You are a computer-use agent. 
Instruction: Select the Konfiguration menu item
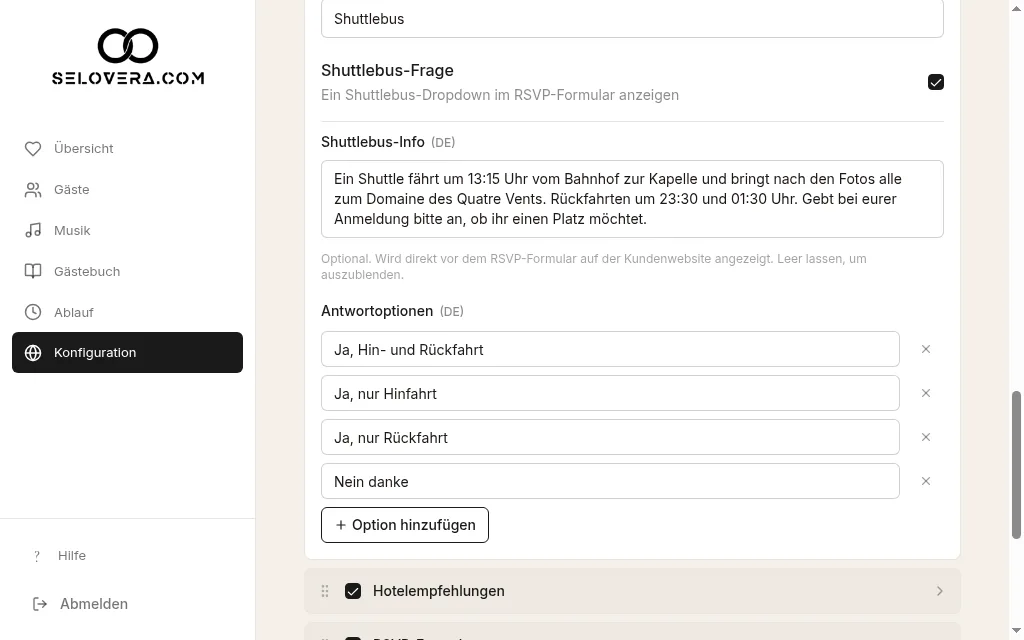click(127, 353)
